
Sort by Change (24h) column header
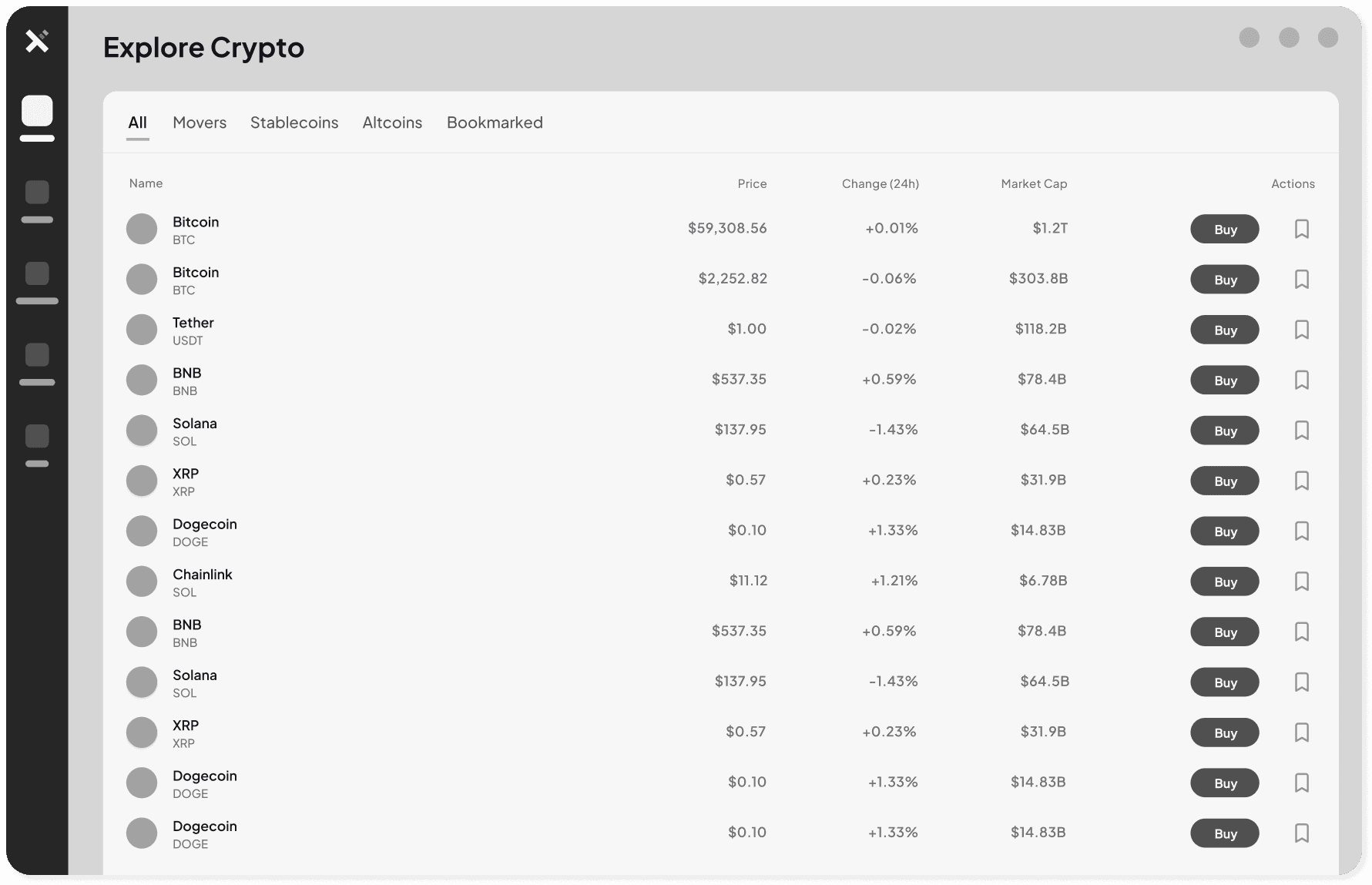(x=881, y=183)
